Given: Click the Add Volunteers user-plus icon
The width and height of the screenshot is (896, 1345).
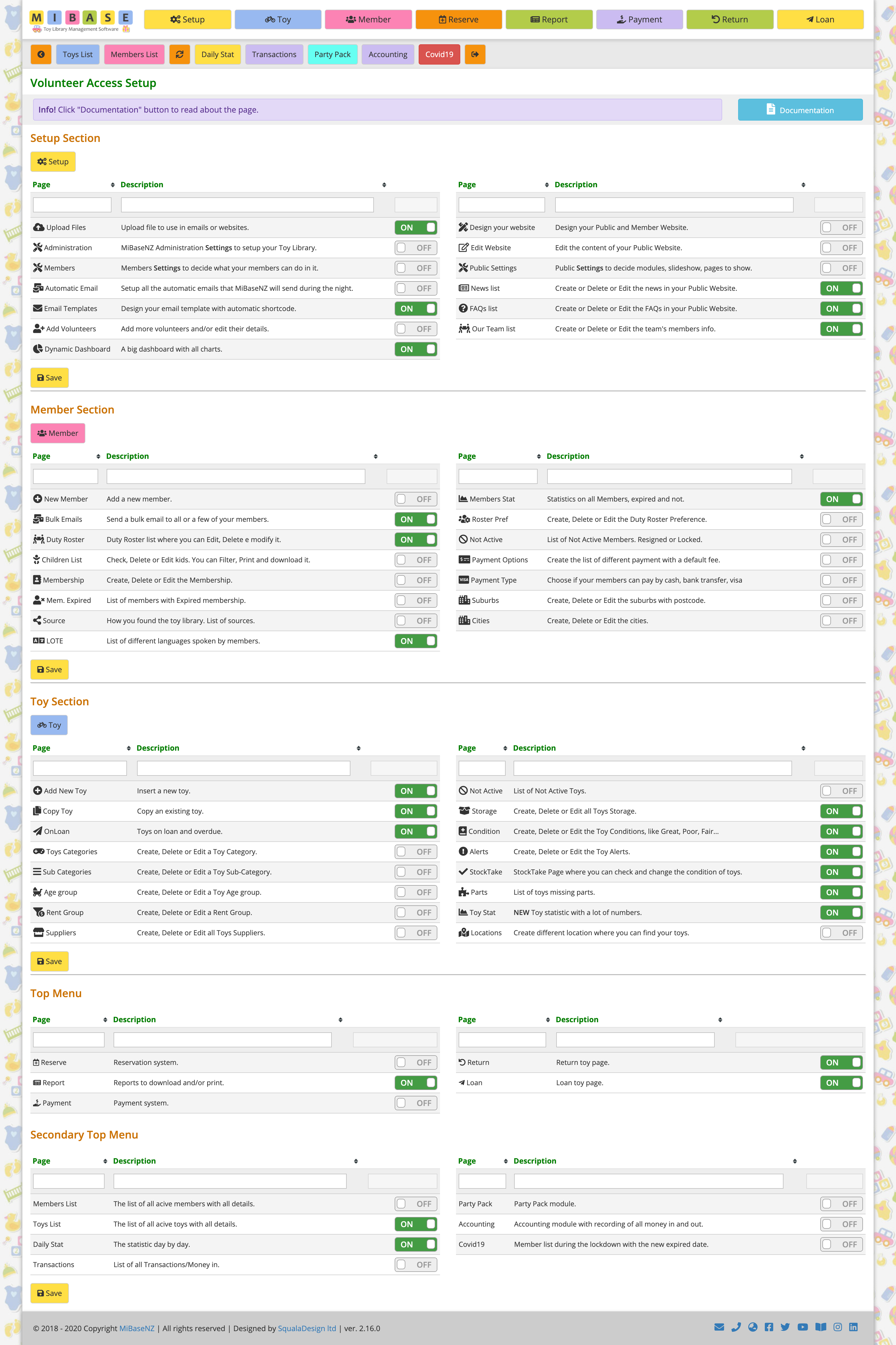Looking at the screenshot, I should point(38,329).
